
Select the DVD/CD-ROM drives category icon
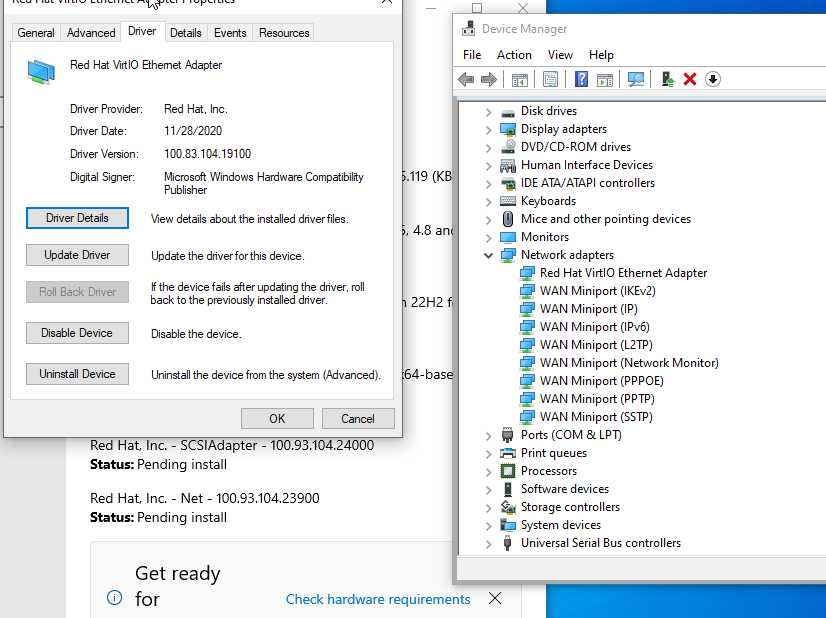point(508,147)
